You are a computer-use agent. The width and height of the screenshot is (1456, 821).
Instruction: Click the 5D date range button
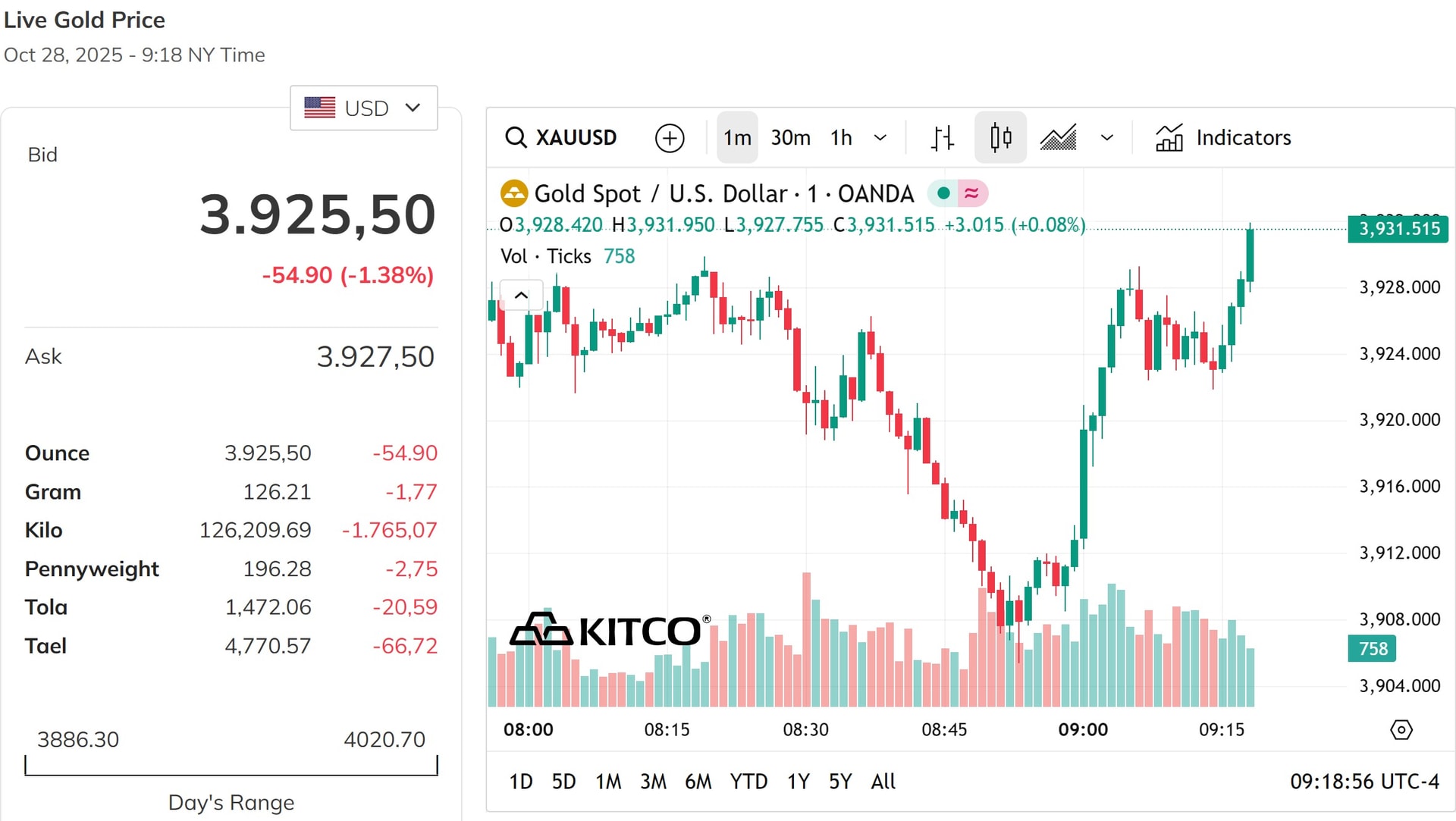(563, 782)
